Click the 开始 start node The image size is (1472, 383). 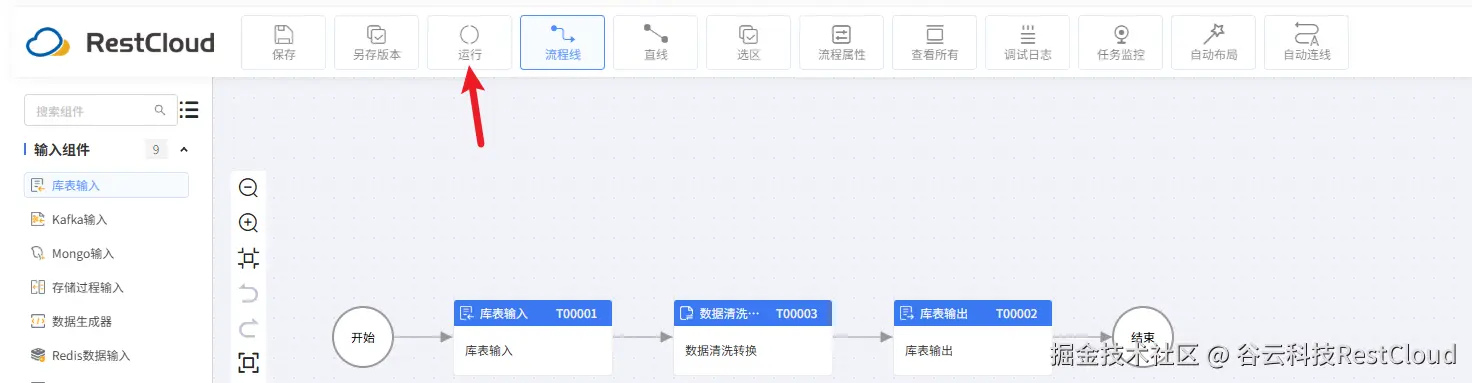click(x=362, y=337)
